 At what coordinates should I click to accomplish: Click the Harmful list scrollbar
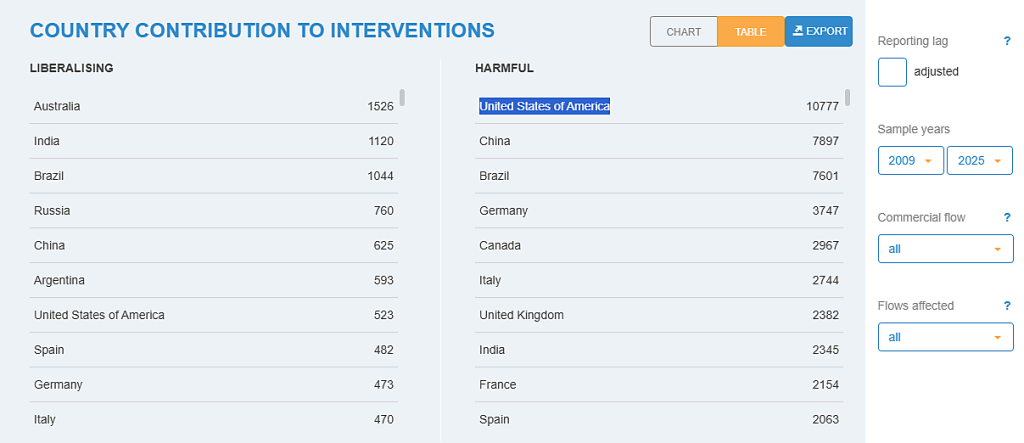(848, 97)
